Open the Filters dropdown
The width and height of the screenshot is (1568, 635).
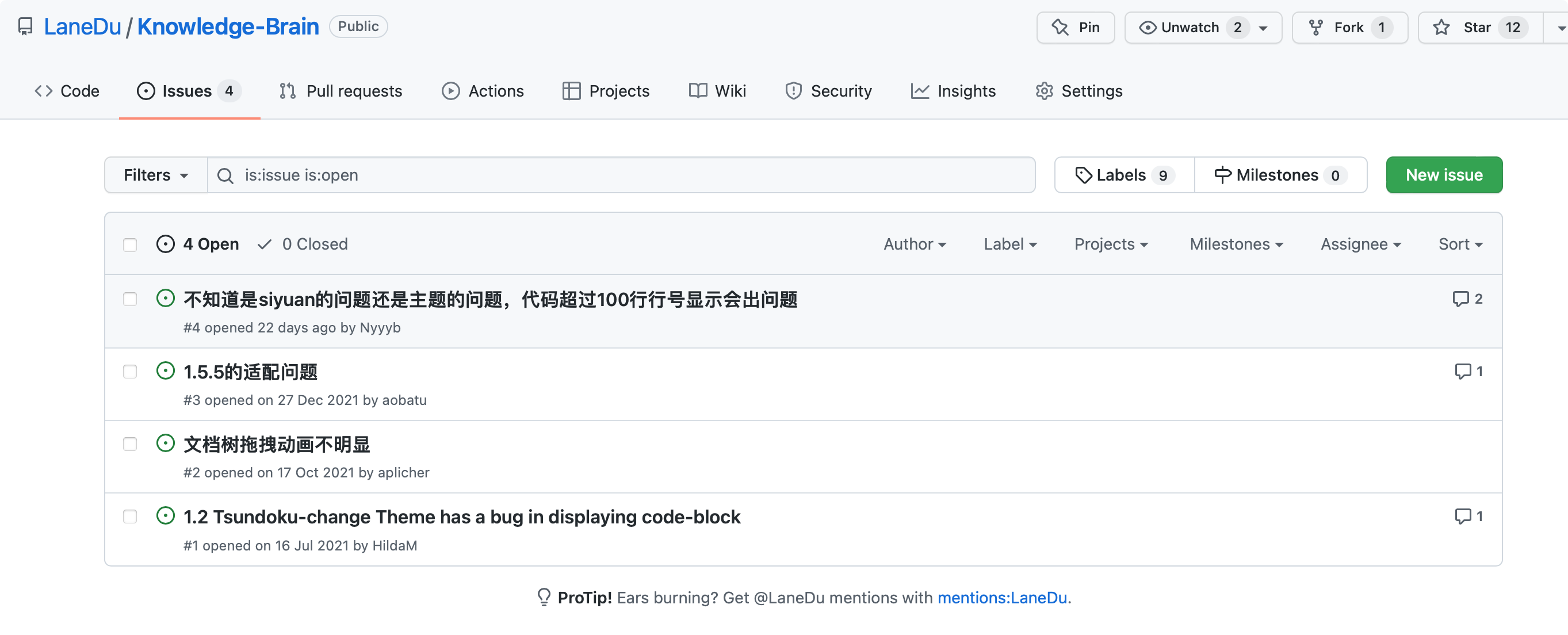156,175
